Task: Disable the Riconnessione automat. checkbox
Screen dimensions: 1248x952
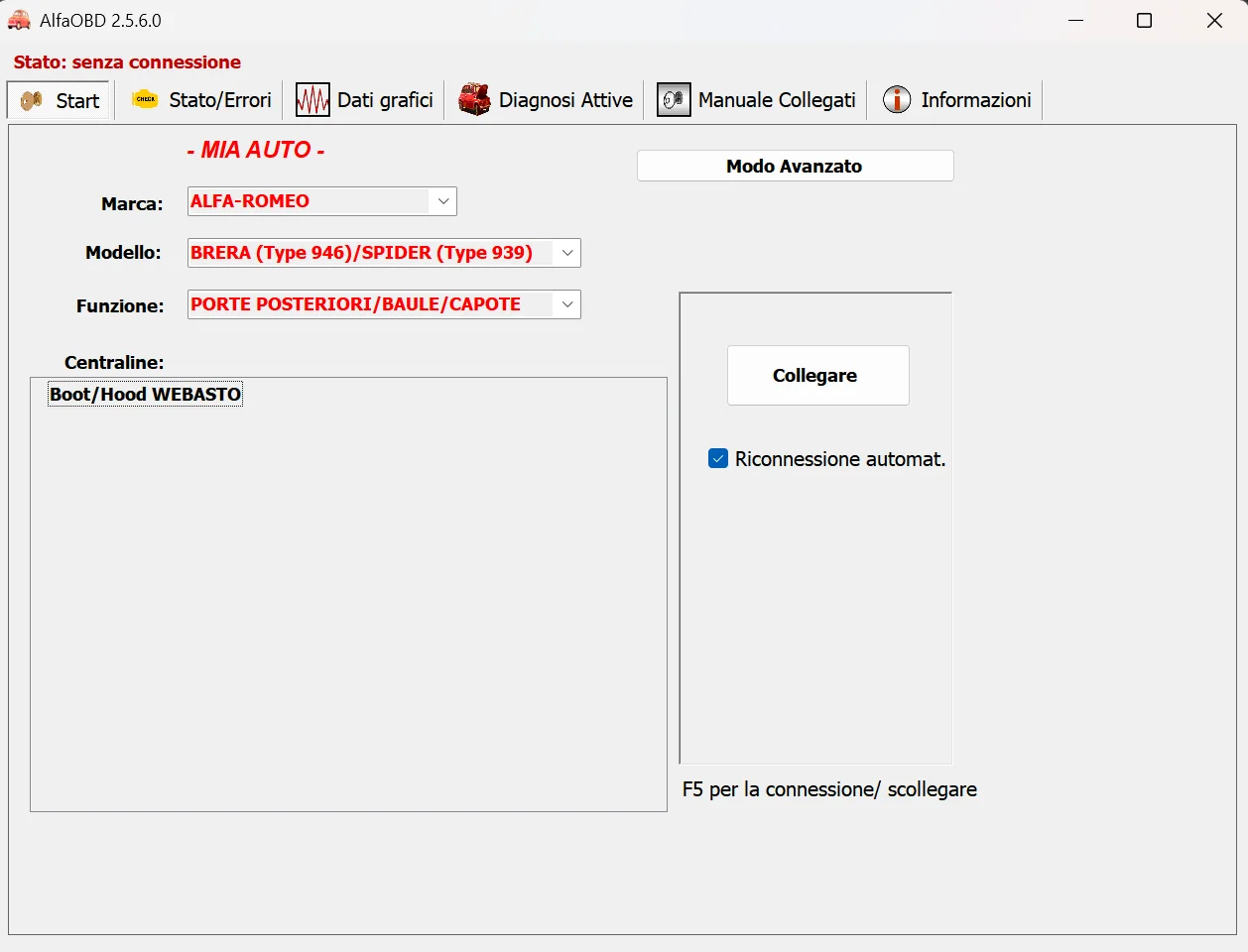Action: pos(718,458)
